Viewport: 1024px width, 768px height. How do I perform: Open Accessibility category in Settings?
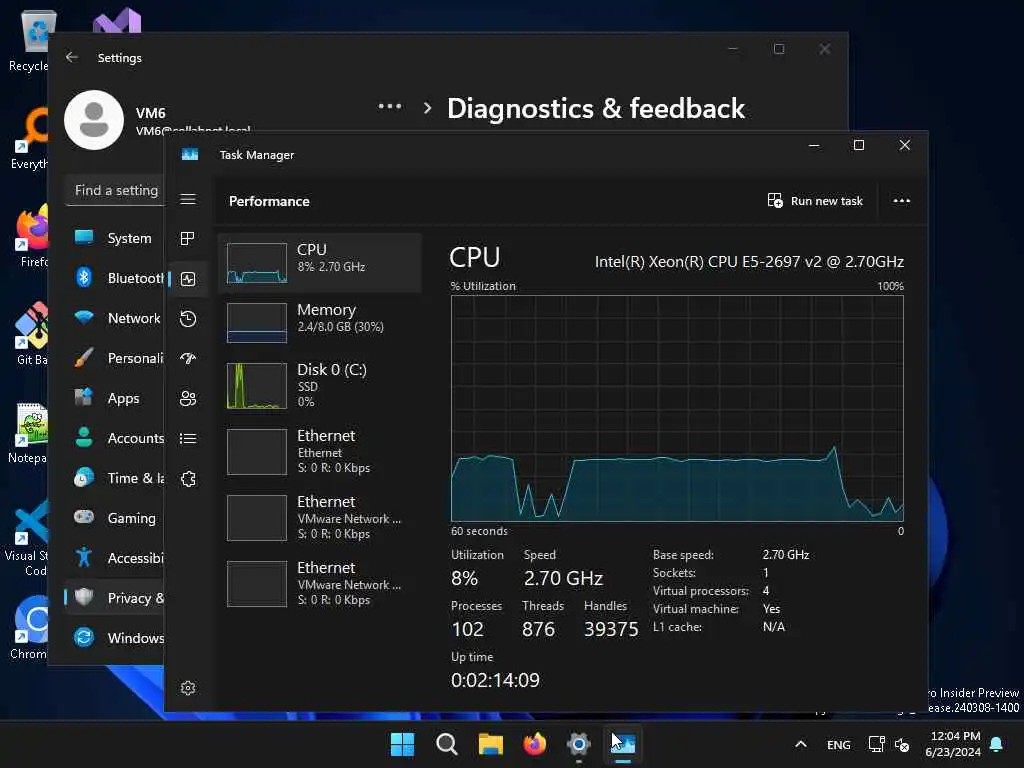tap(114, 558)
